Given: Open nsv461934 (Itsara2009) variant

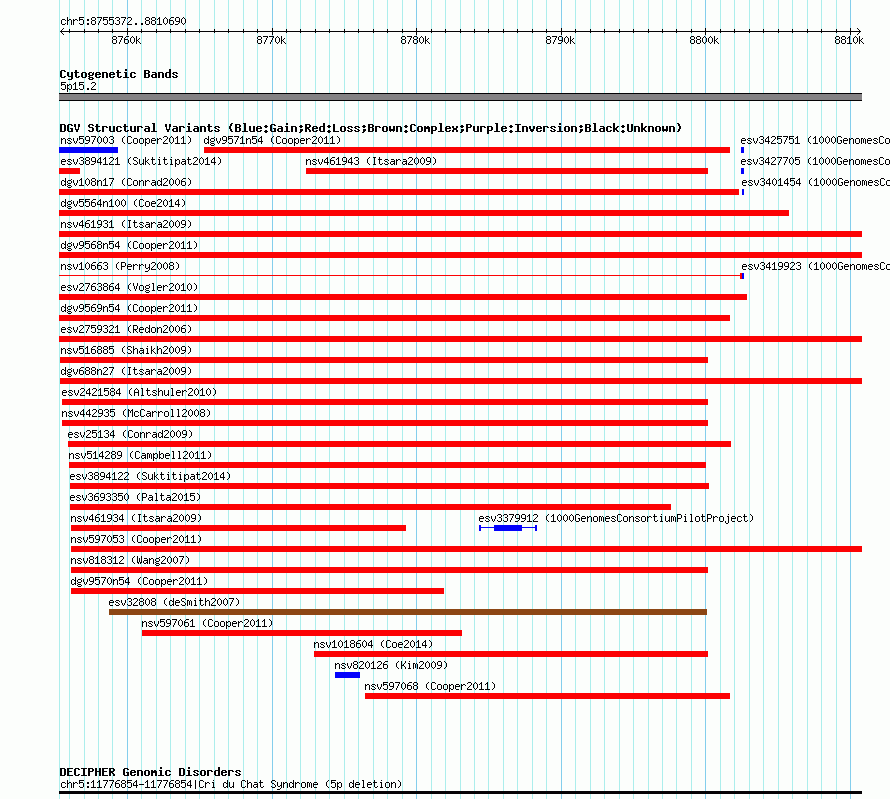Looking at the screenshot, I should (136, 518).
